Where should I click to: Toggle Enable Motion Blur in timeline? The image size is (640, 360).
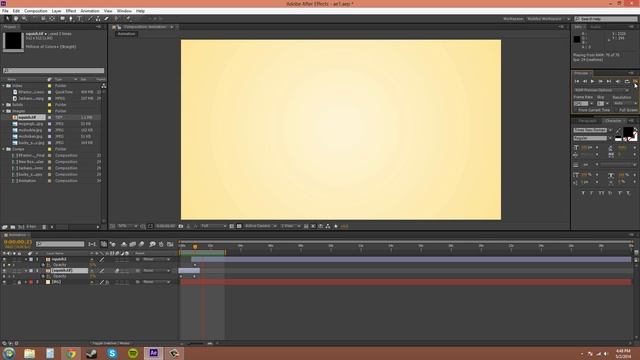(x=142, y=244)
